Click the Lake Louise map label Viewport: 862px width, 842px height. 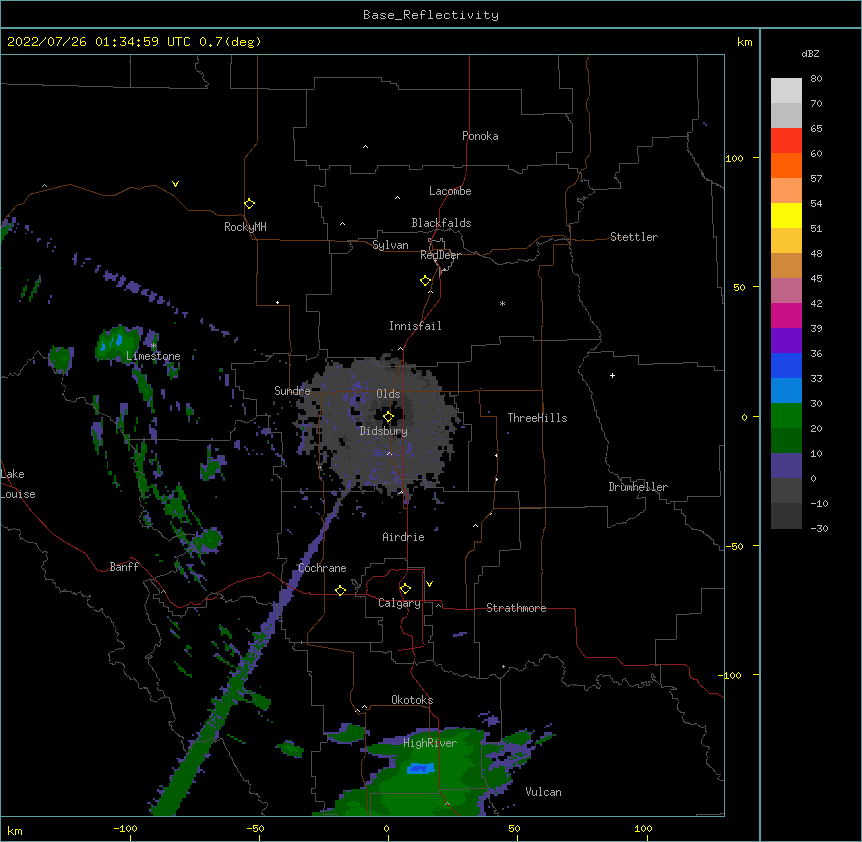(18, 484)
